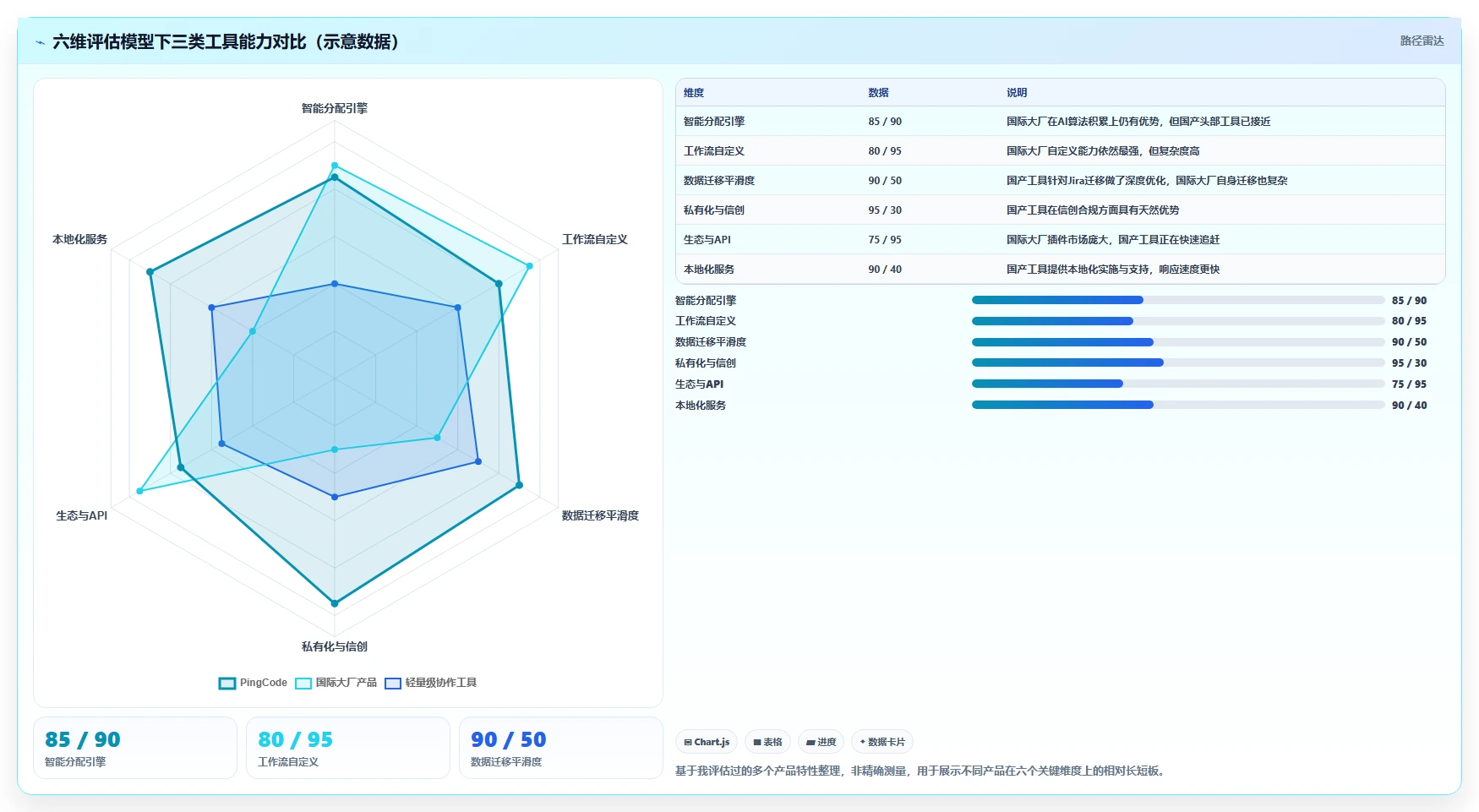Click table cell 国产工具提供本地化实施与支持
Image resolution: width=1479 pixels, height=812 pixels.
click(x=1112, y=270)
